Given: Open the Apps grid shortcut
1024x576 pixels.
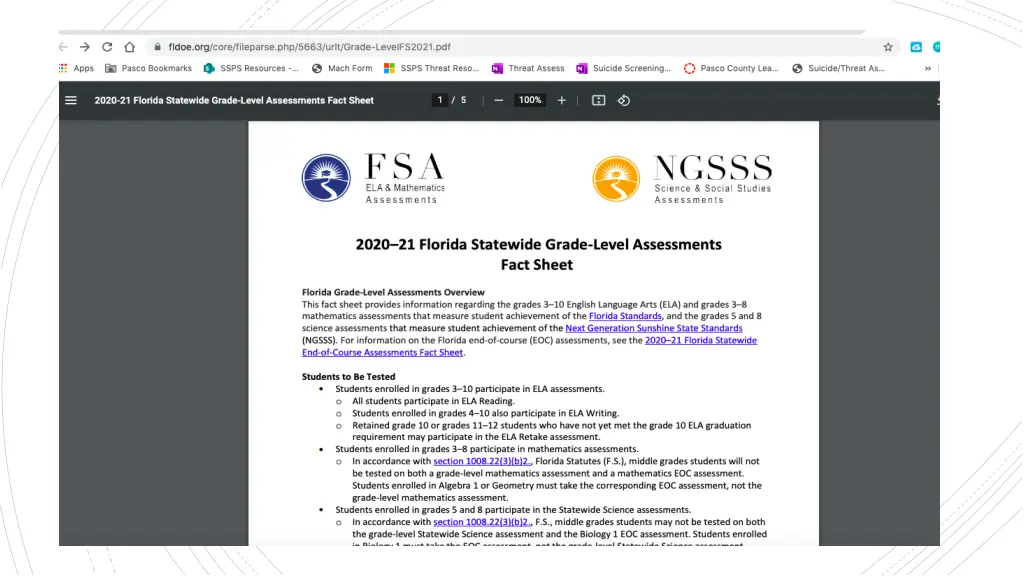Looking at the screenshot, I should point(76,68).
